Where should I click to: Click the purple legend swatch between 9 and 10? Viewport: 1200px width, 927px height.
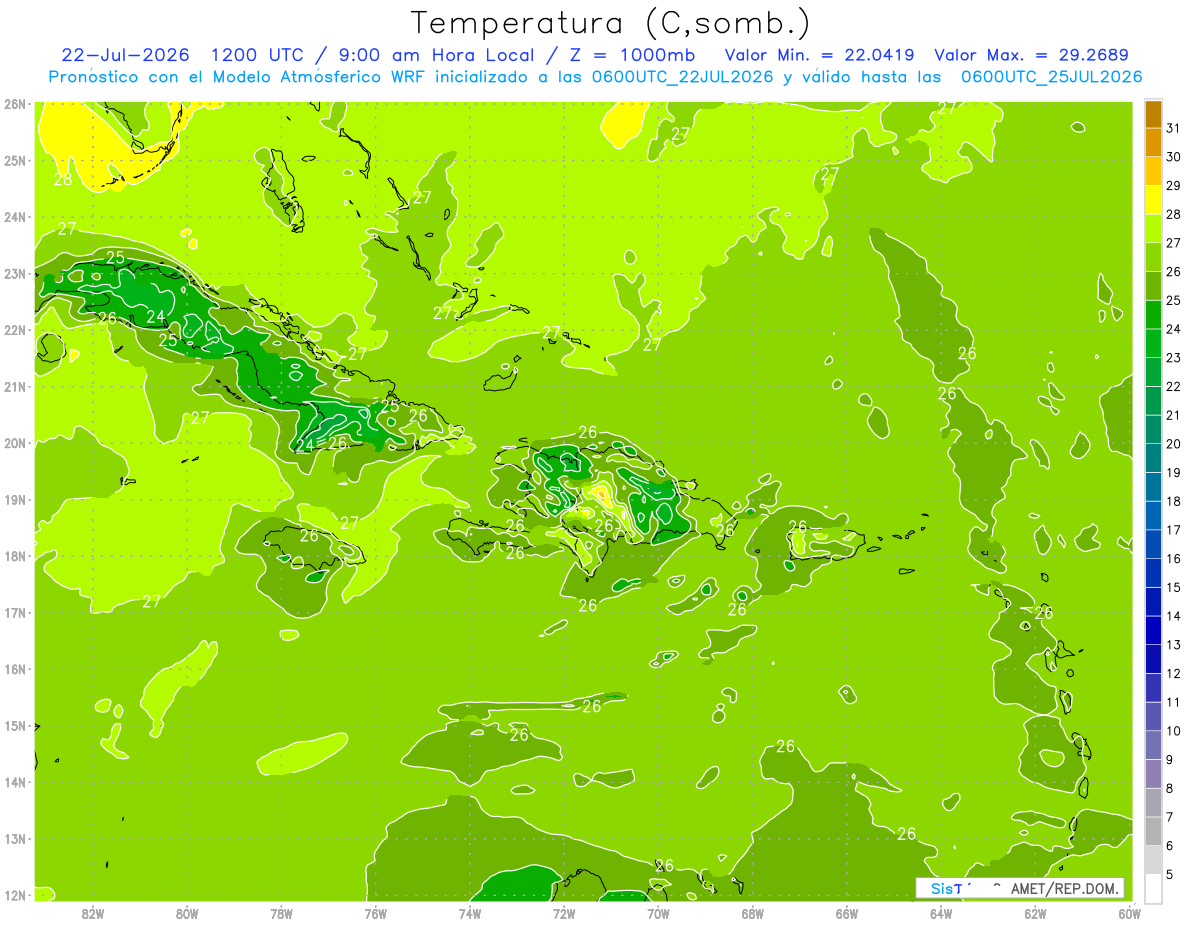tap(1153, 745)
